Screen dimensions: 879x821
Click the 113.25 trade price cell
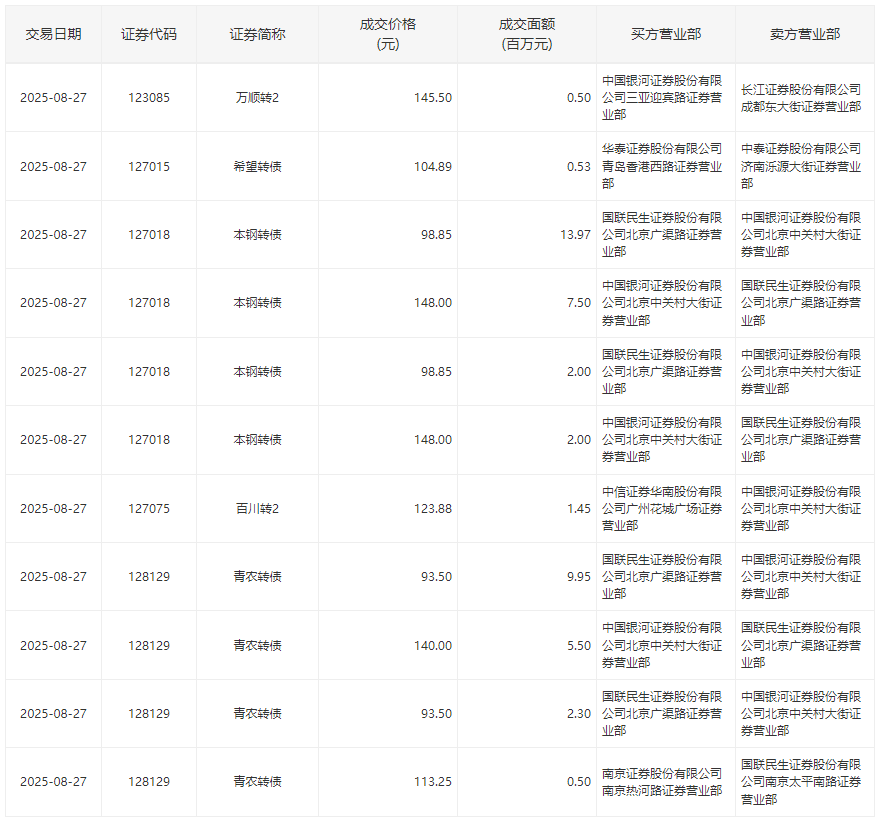pos(432,781)
